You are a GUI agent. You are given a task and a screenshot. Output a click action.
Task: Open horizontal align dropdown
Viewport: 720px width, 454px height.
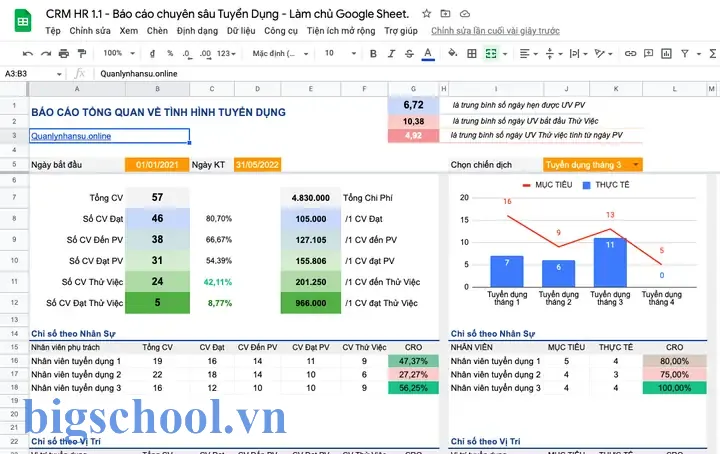[528, 54]
